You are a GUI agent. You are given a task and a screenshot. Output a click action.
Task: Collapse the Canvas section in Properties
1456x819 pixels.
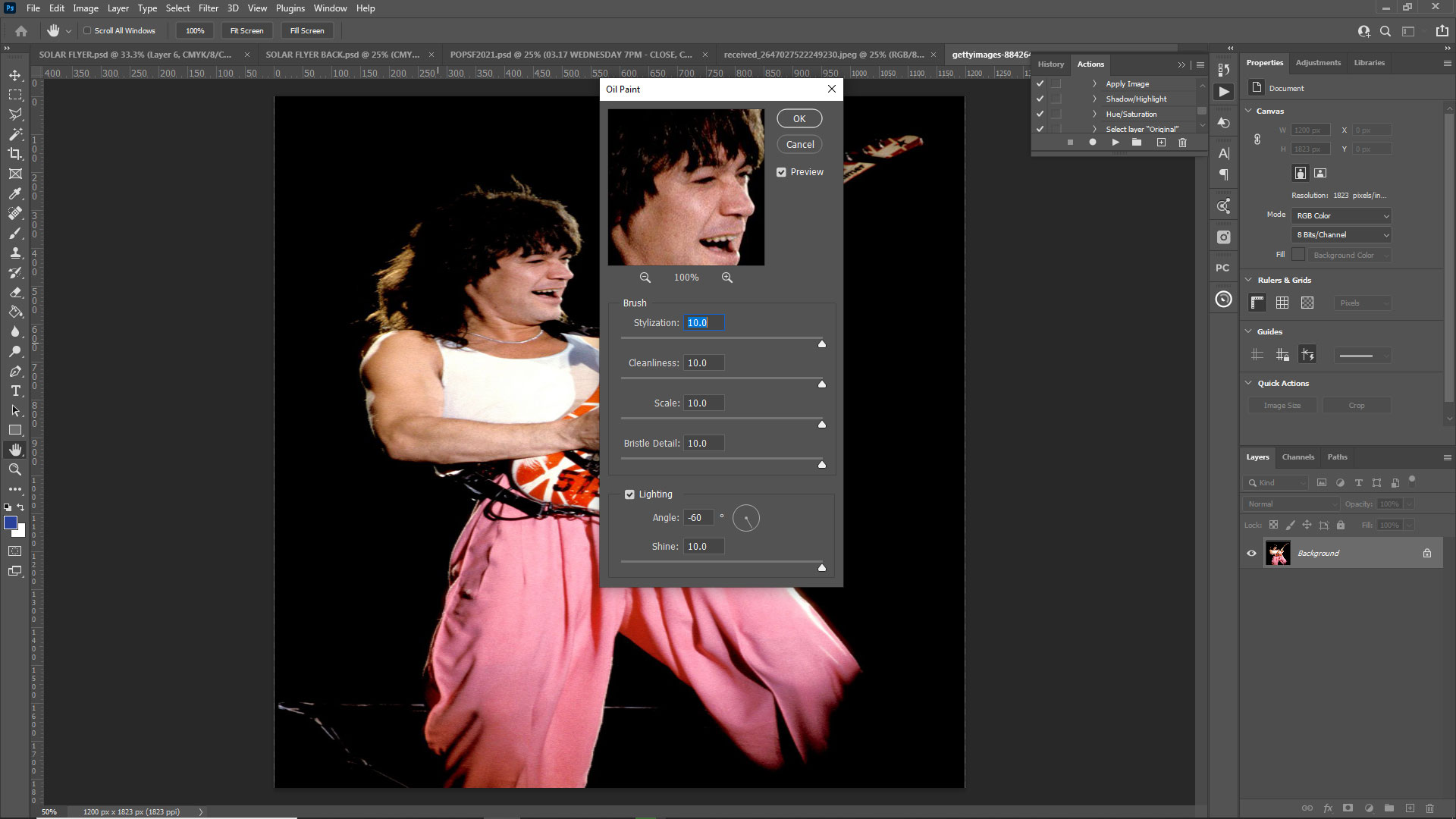[1249, 111]
